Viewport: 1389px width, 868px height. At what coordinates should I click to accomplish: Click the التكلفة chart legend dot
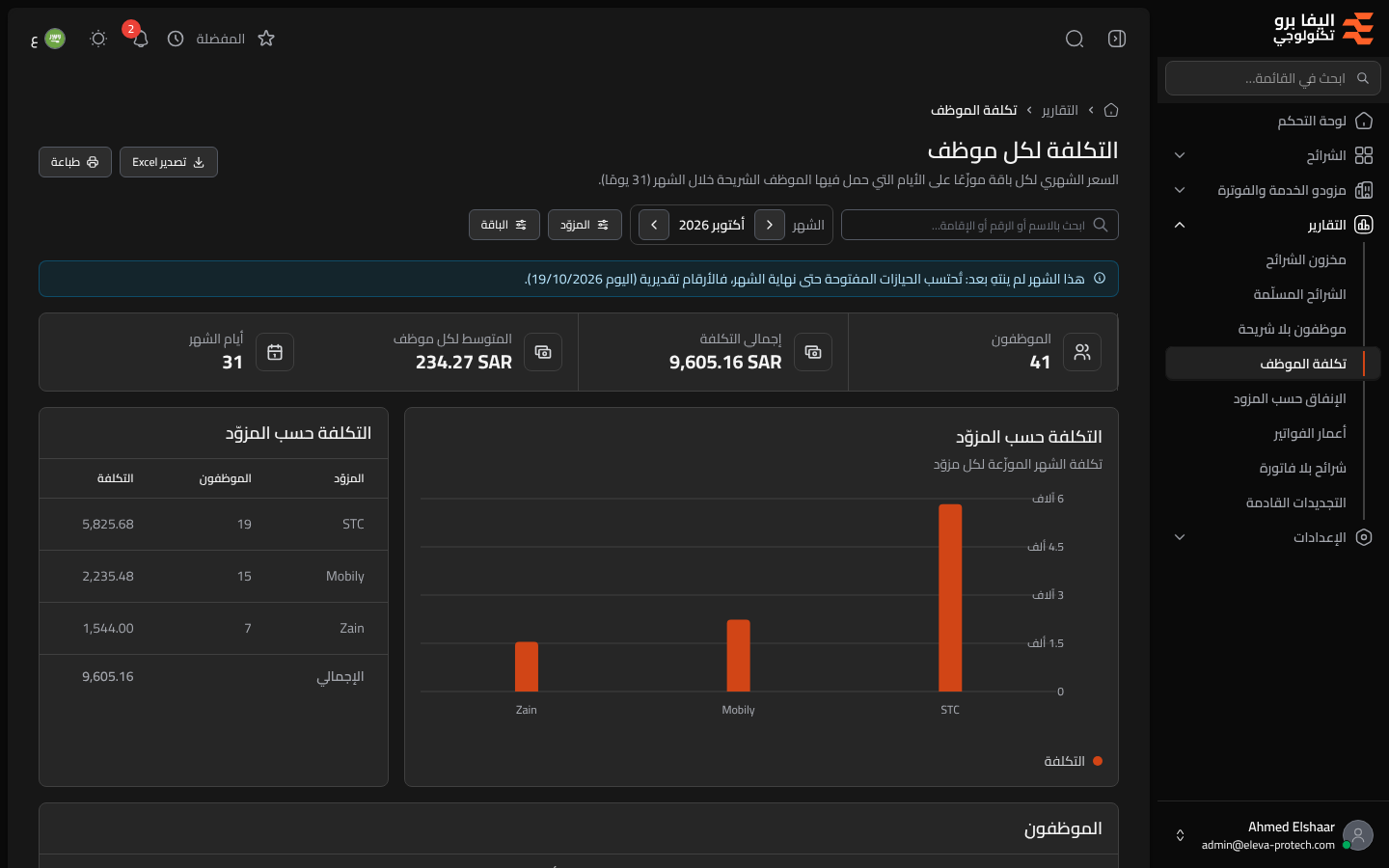pyautogui.click(x=1098, y=761)
